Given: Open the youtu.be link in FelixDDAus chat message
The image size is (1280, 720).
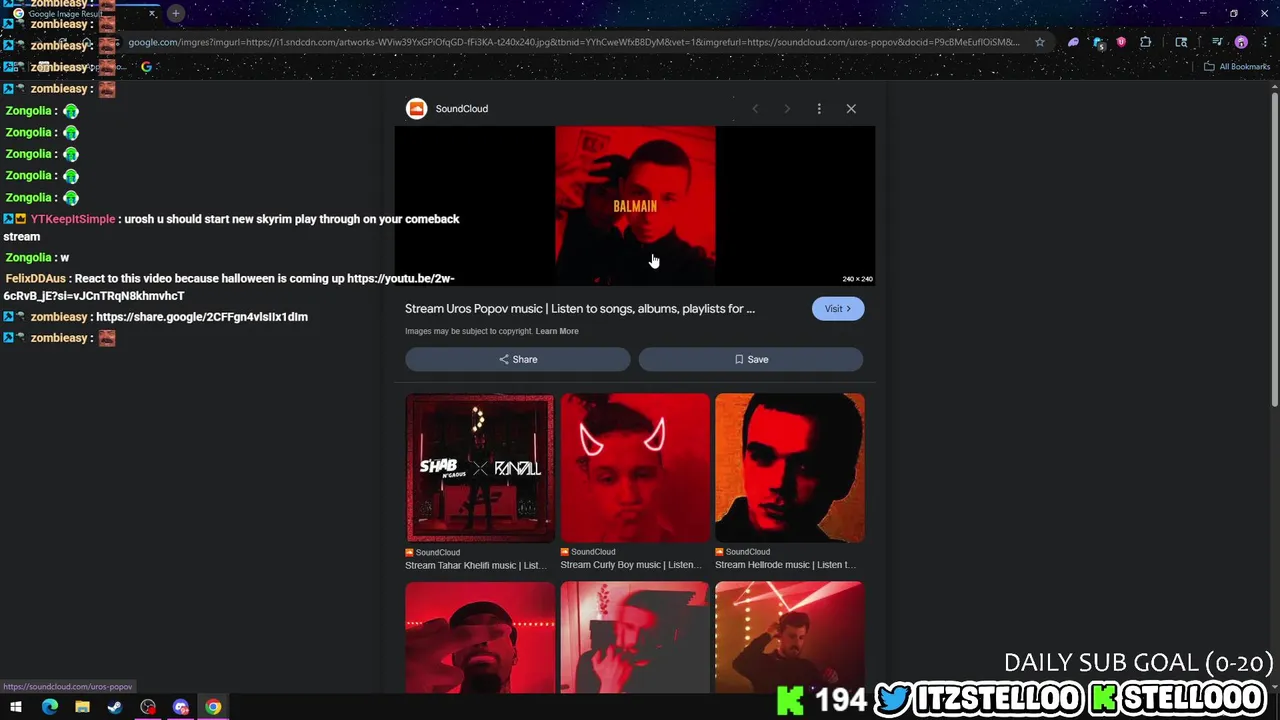Looking at the screenshot, I should [x=229, y=287].
